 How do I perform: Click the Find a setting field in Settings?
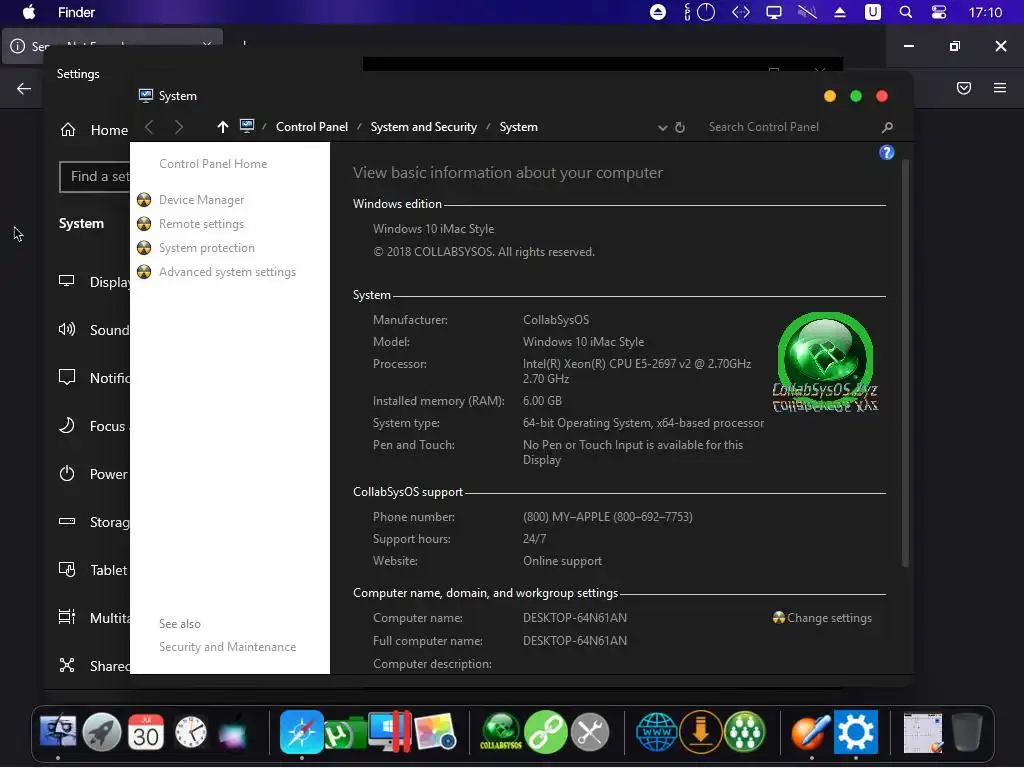click(x=95, y=177)
